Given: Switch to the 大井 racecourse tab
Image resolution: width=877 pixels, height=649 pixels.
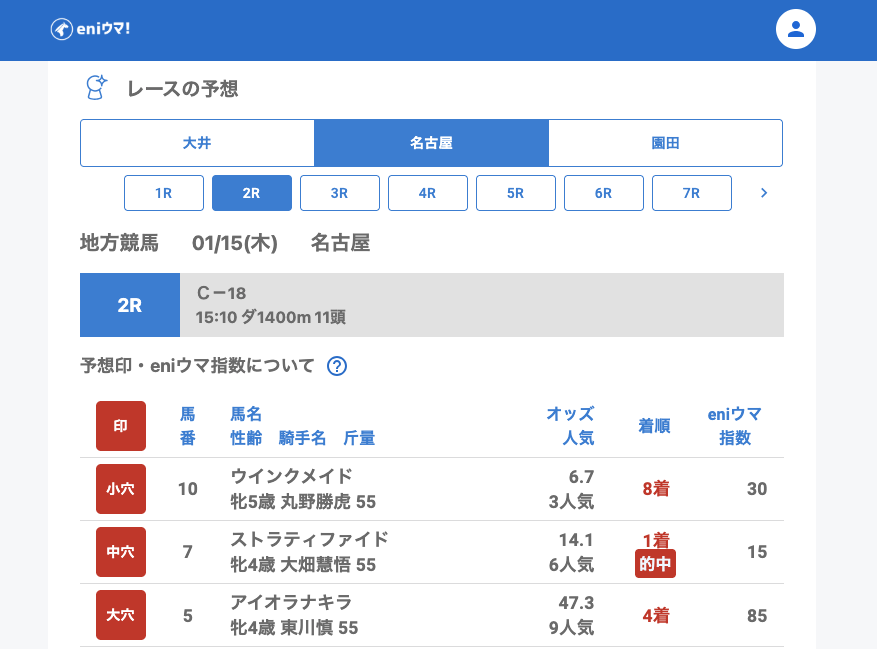Looking at the screenshot, I should 197,143.
